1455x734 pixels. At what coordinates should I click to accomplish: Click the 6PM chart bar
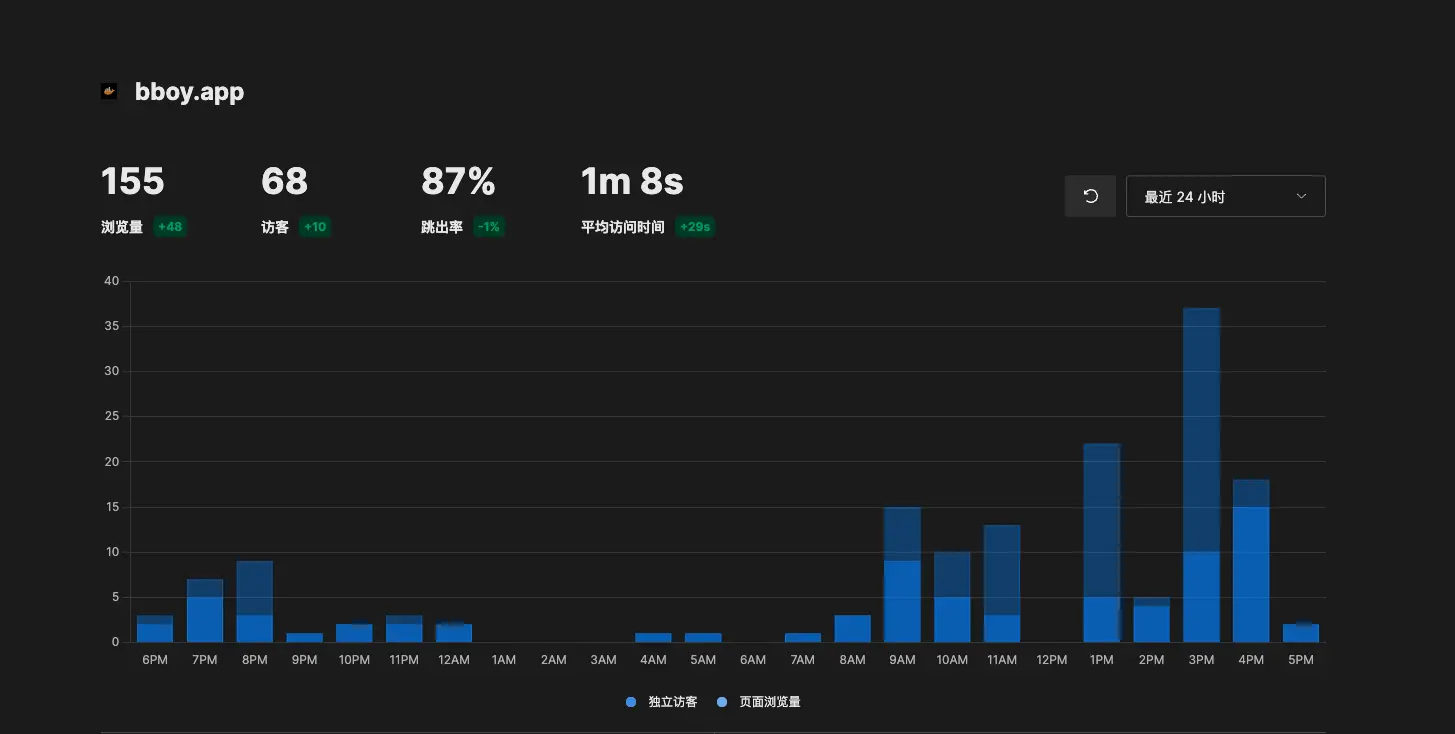click(155, 629)
